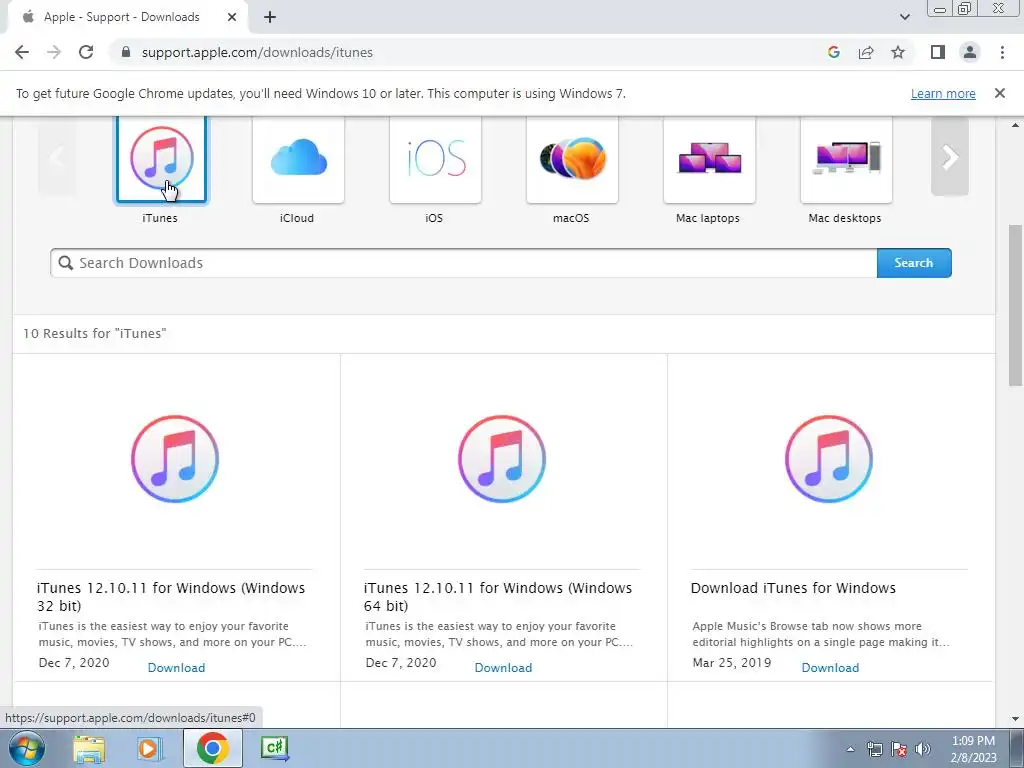This screenshot has height=768, width=1024.
Task: Reload the page
Action: [86, 52]
